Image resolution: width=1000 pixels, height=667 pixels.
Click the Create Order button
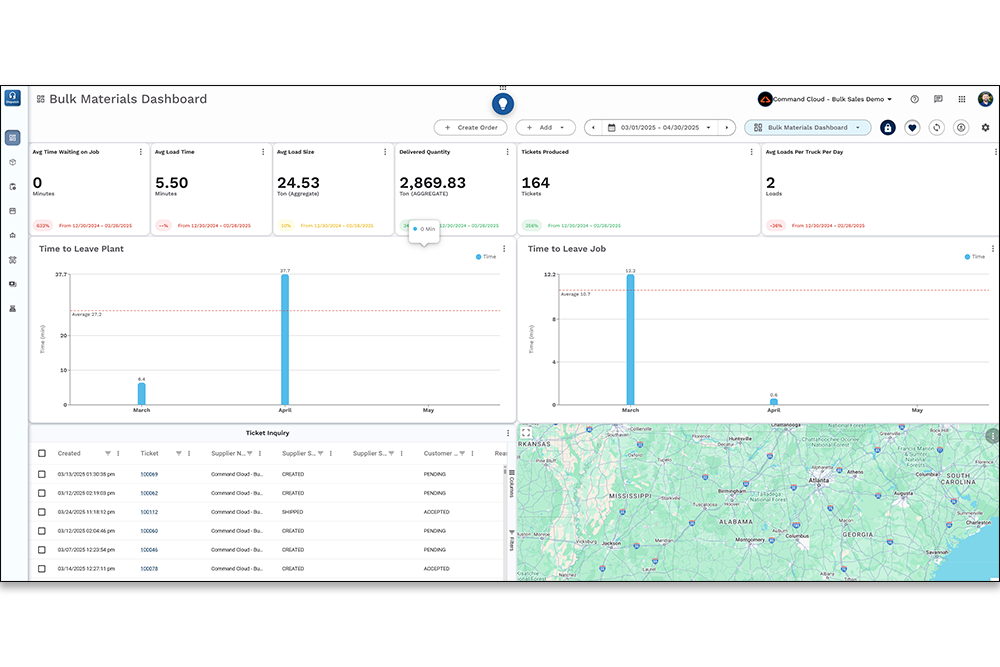tap(470, 128)
